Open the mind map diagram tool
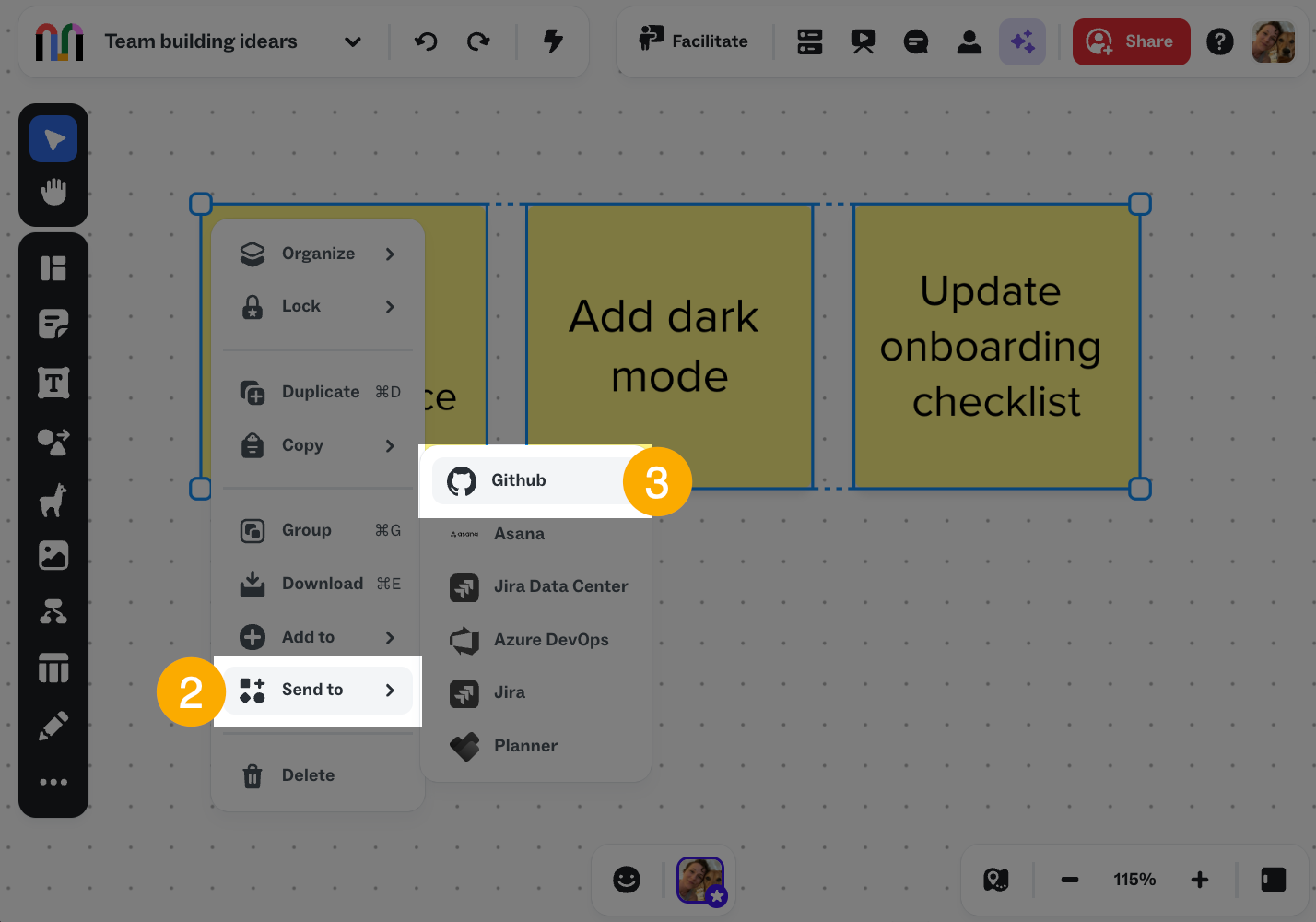The image size is (1316, 922). 53,612
